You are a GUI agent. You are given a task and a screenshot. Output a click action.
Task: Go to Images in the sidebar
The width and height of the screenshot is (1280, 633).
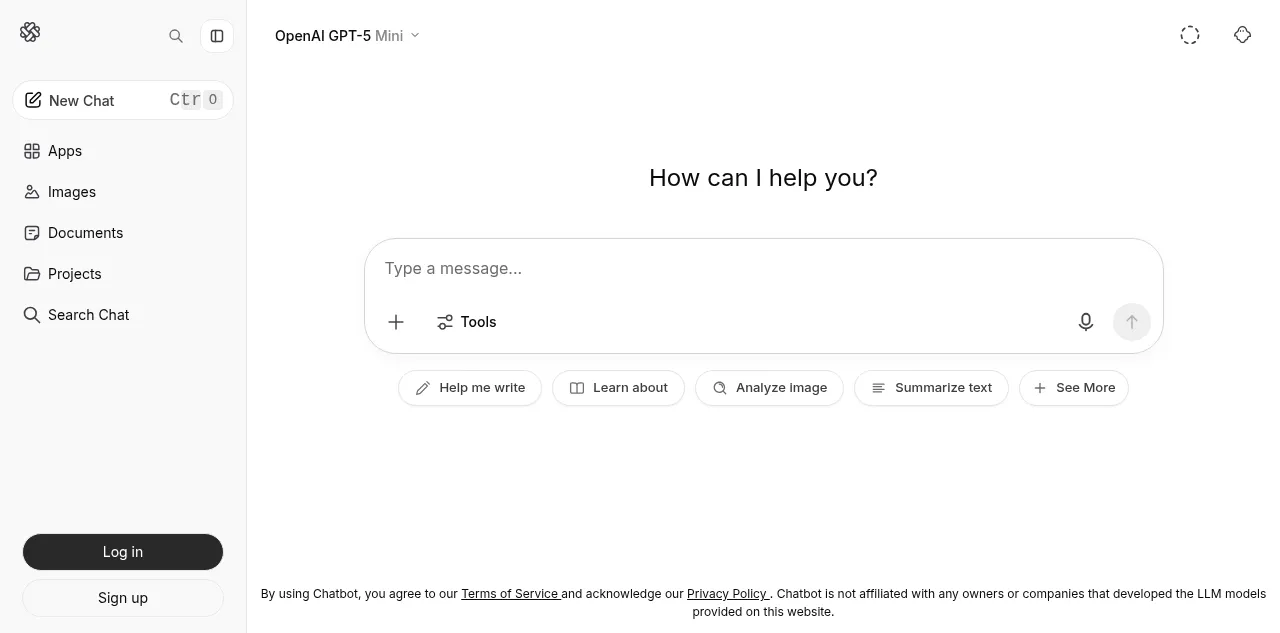[123, 192]
